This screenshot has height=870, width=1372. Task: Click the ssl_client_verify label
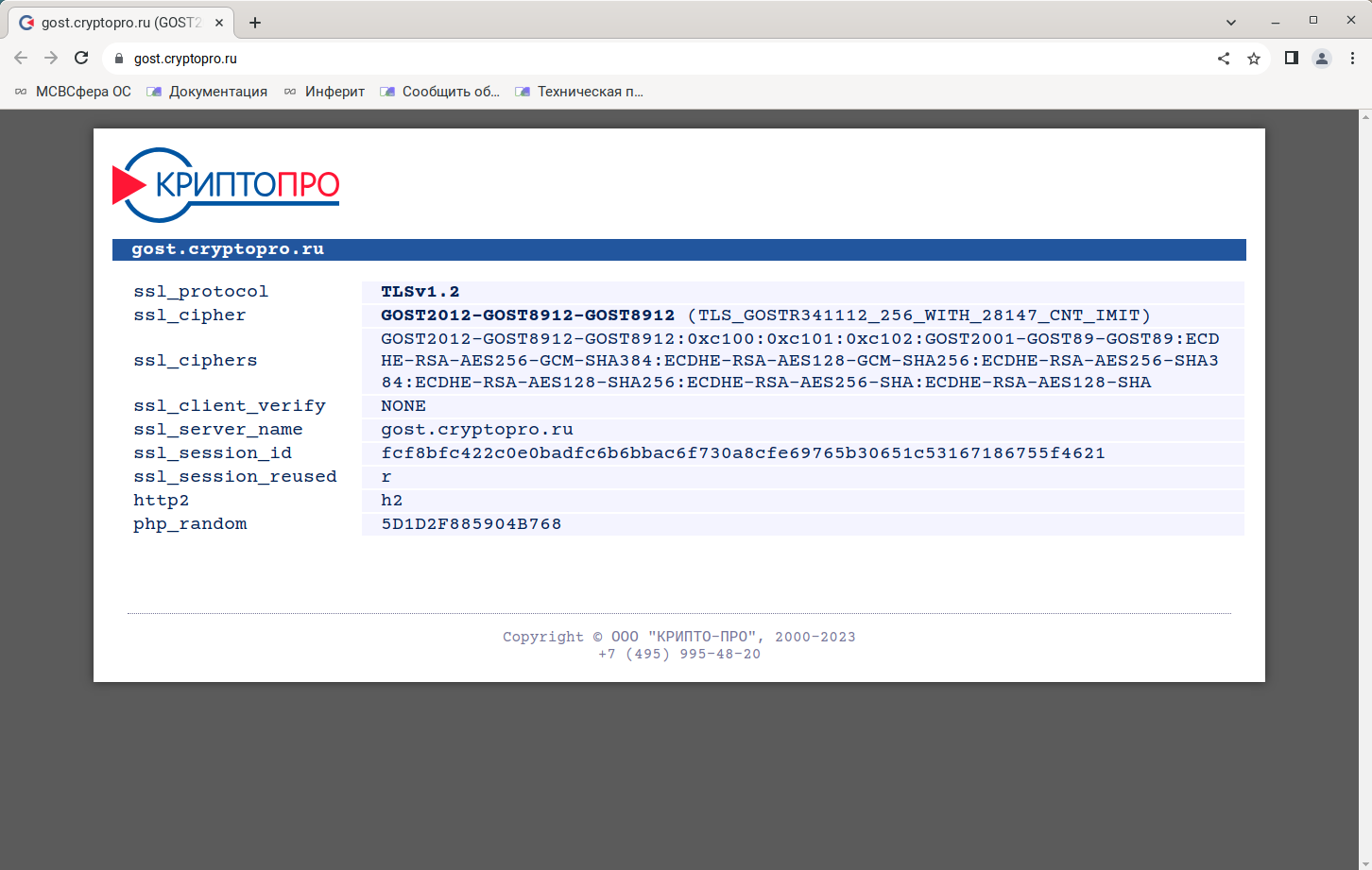[230, 406]
